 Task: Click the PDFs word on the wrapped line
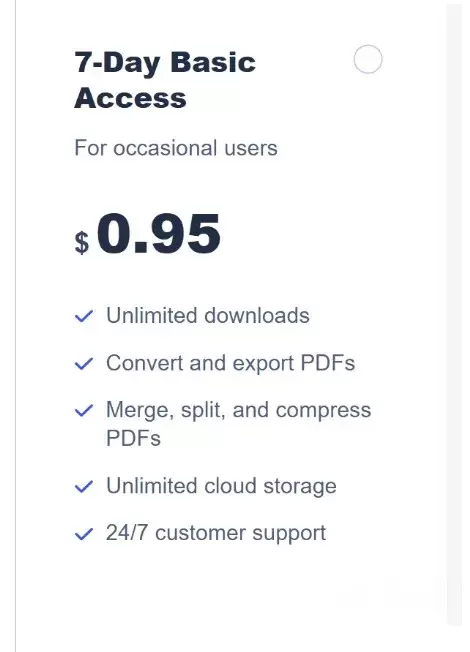tap(134, 438)
